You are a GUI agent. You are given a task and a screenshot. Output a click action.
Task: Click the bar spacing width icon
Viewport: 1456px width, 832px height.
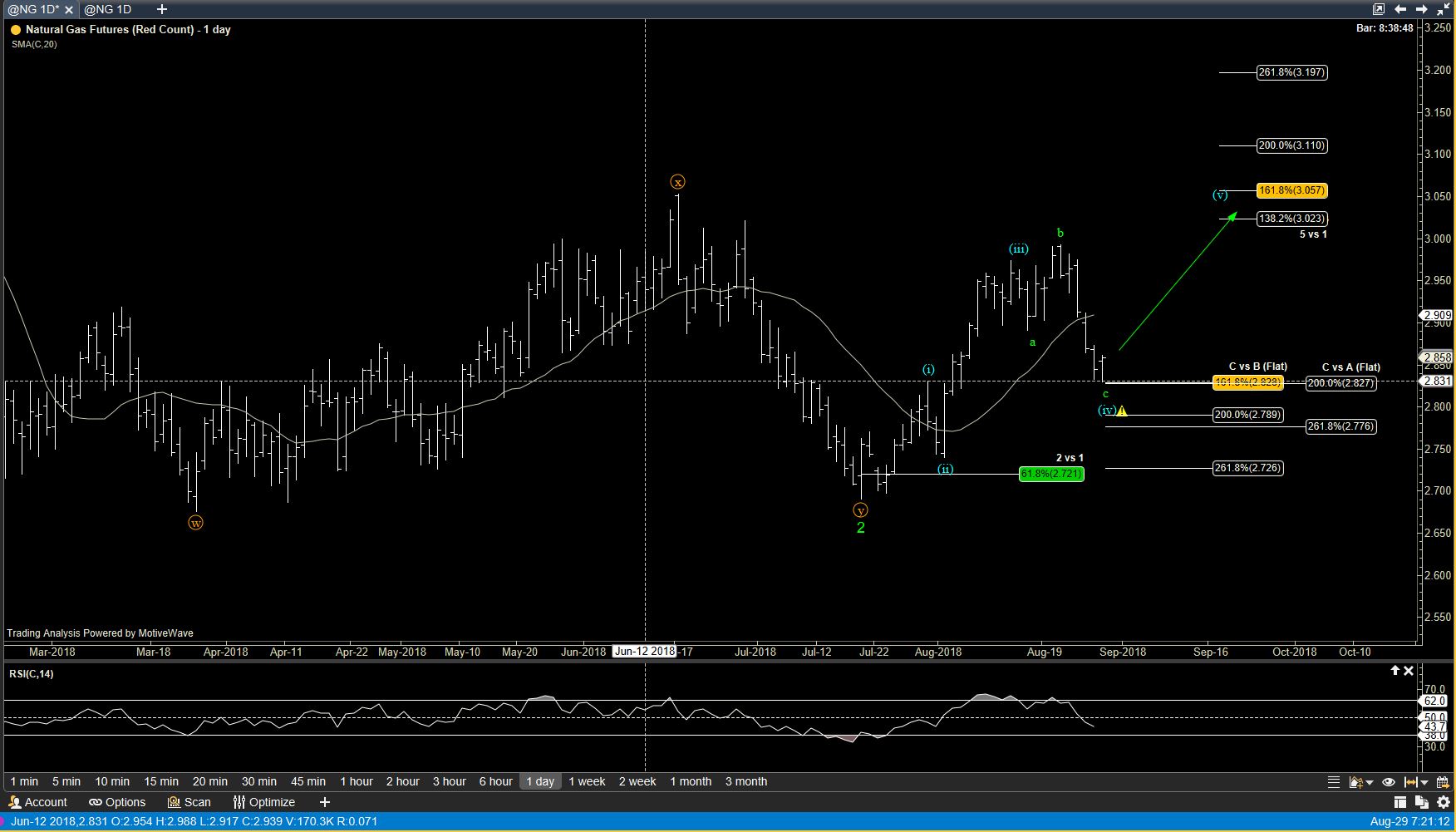(x=1410, y=782)
